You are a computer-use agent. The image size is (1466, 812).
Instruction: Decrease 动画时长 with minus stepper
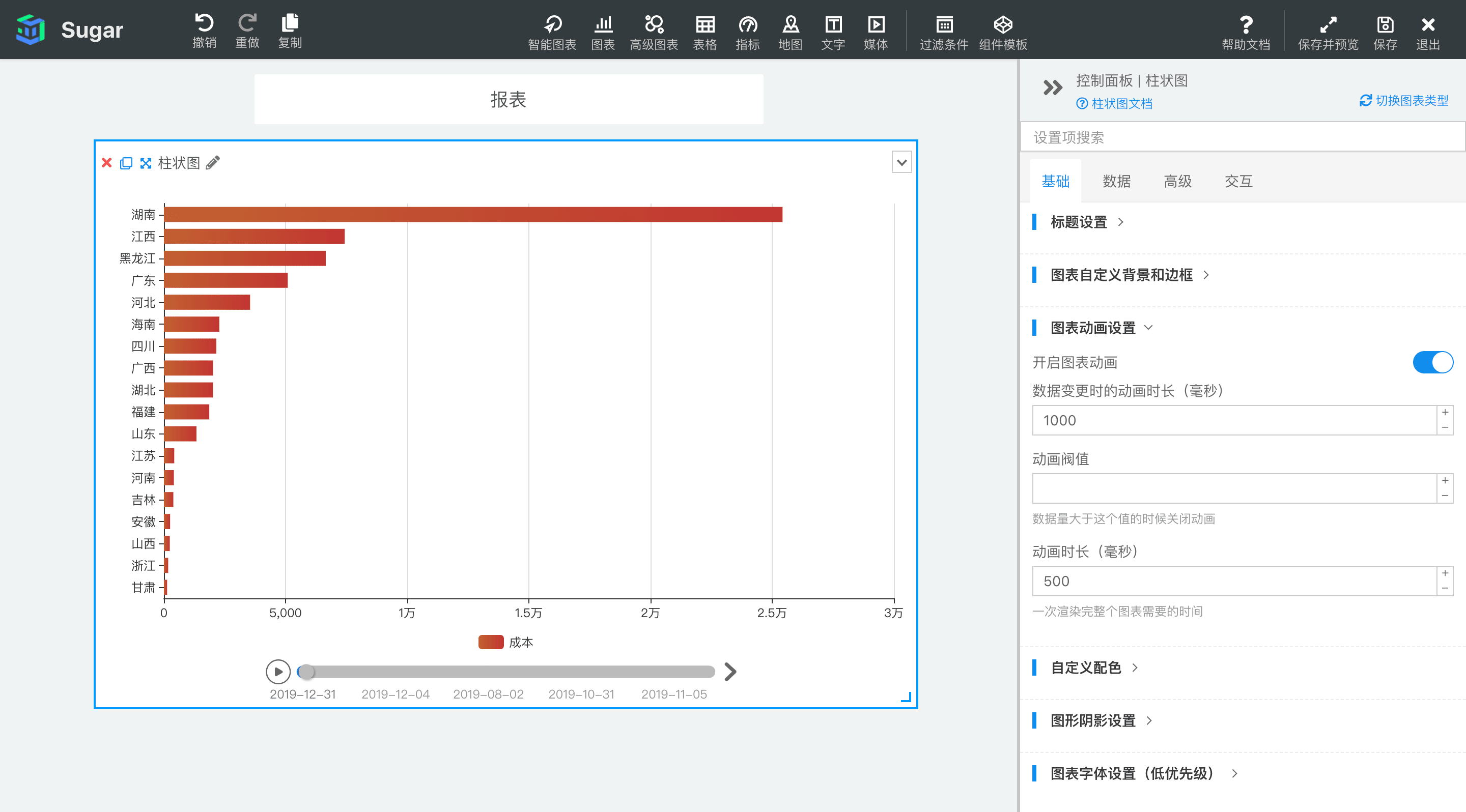pos(1445,589)
